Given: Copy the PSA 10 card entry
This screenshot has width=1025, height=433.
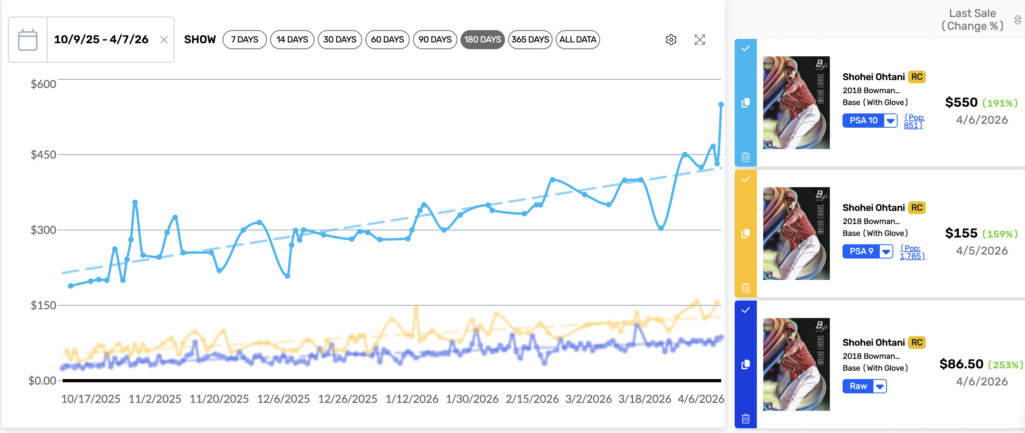Looking at the screenshot, I should pyautogui.click(x=745, y=103).
